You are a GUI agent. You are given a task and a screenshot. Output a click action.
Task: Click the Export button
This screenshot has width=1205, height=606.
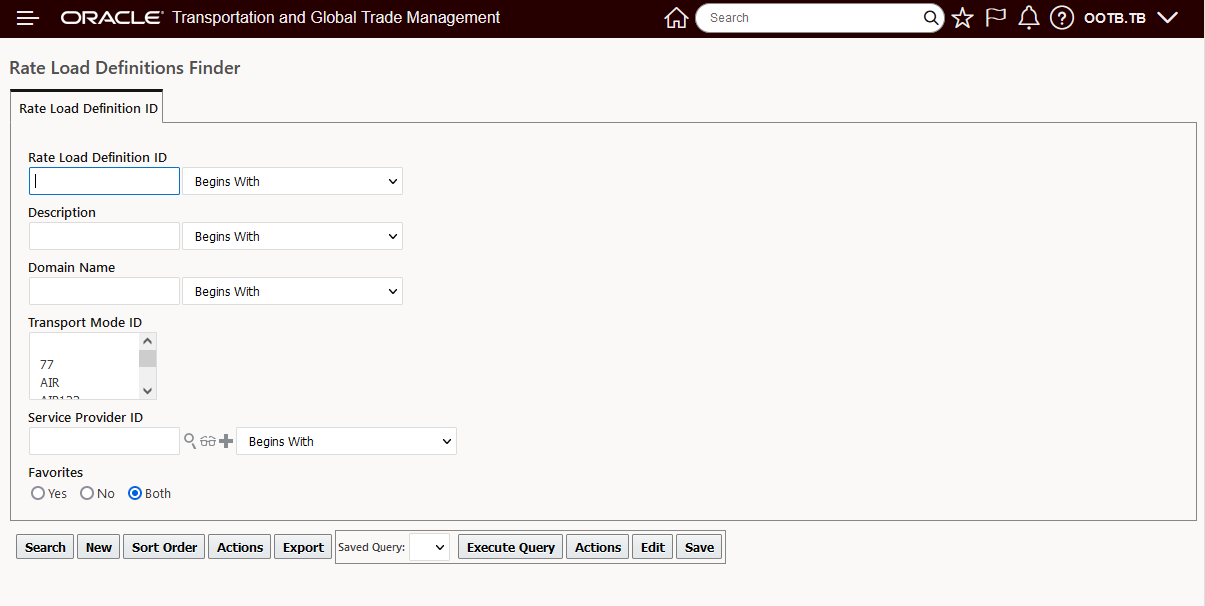[303, 547]
